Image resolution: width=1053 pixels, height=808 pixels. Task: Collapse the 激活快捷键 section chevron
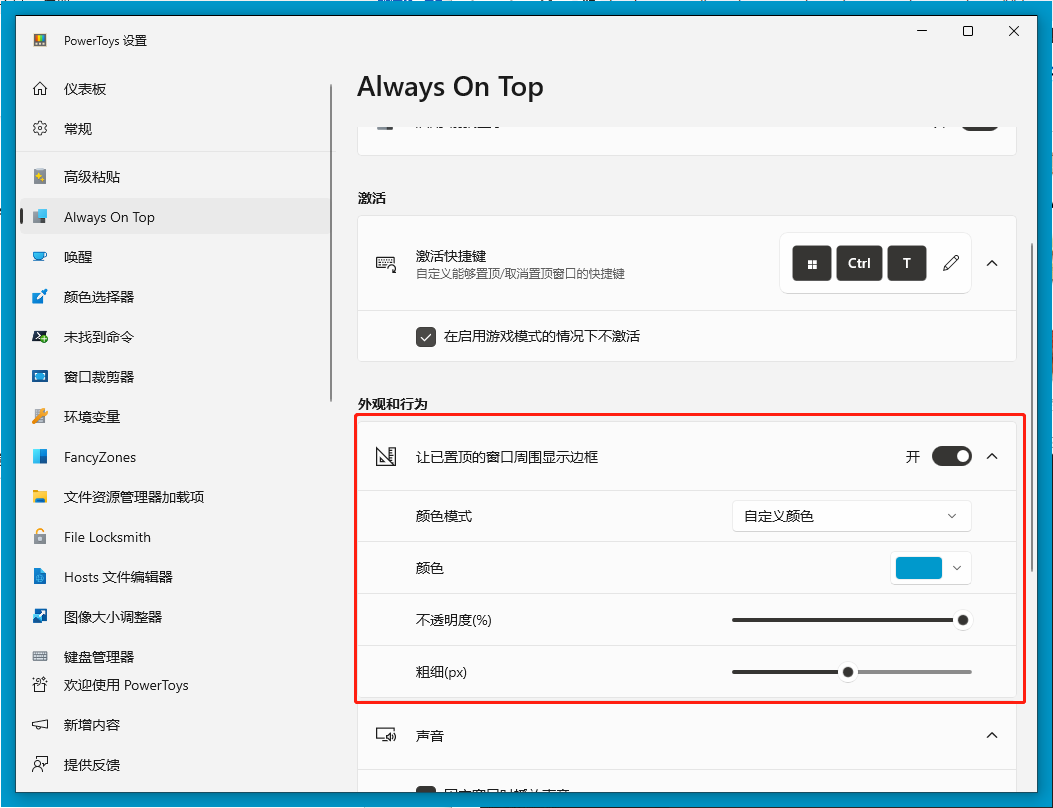click(x=992, y=263)
